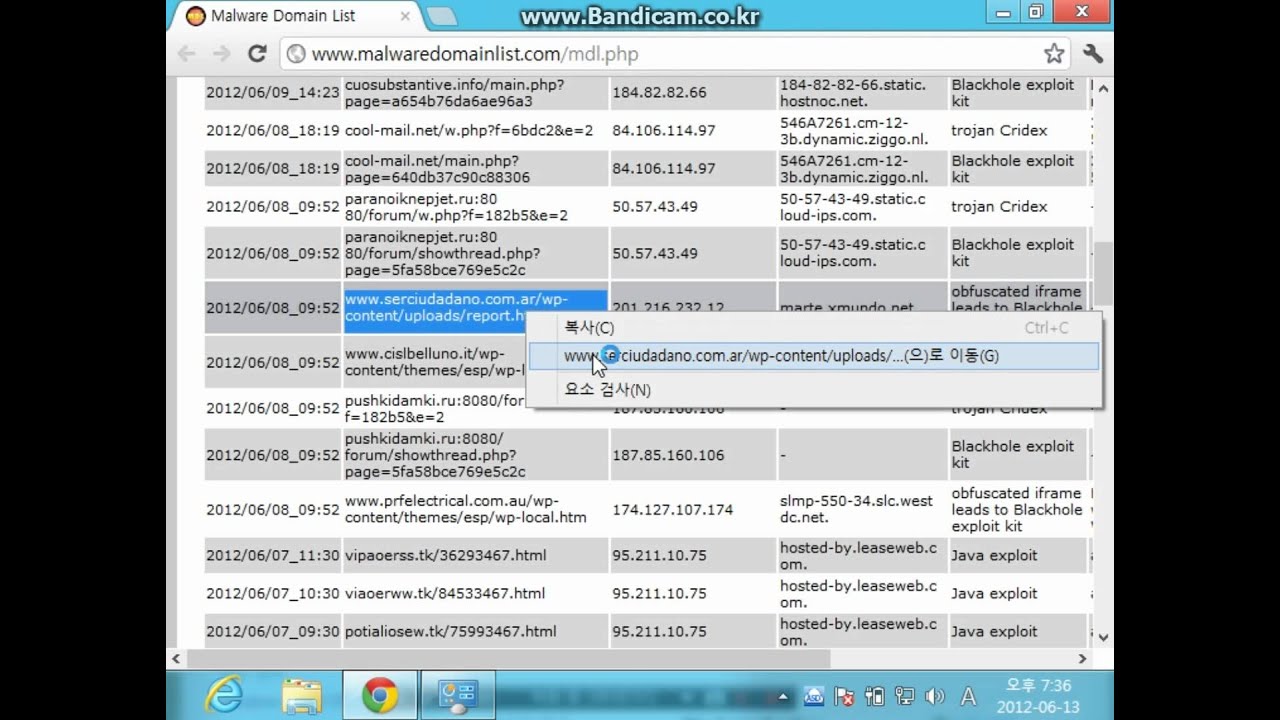This screenshot has height=720, width=1280.
Task: Click date 2012/06/07_10:30
Action: (273, 593)
